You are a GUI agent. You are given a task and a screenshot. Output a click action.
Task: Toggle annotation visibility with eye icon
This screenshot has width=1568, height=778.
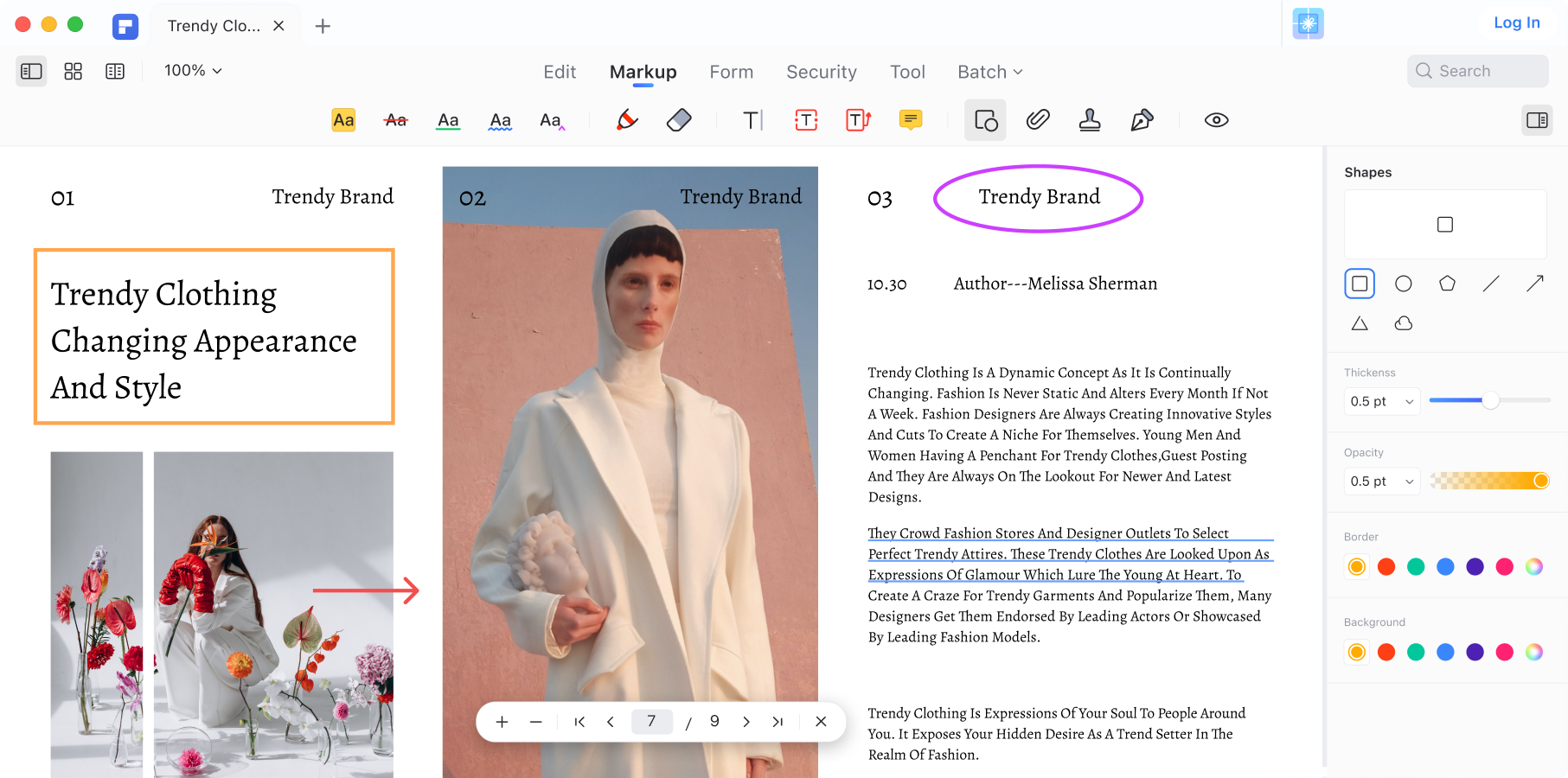pyautogui.click(x=1216, y=120)
